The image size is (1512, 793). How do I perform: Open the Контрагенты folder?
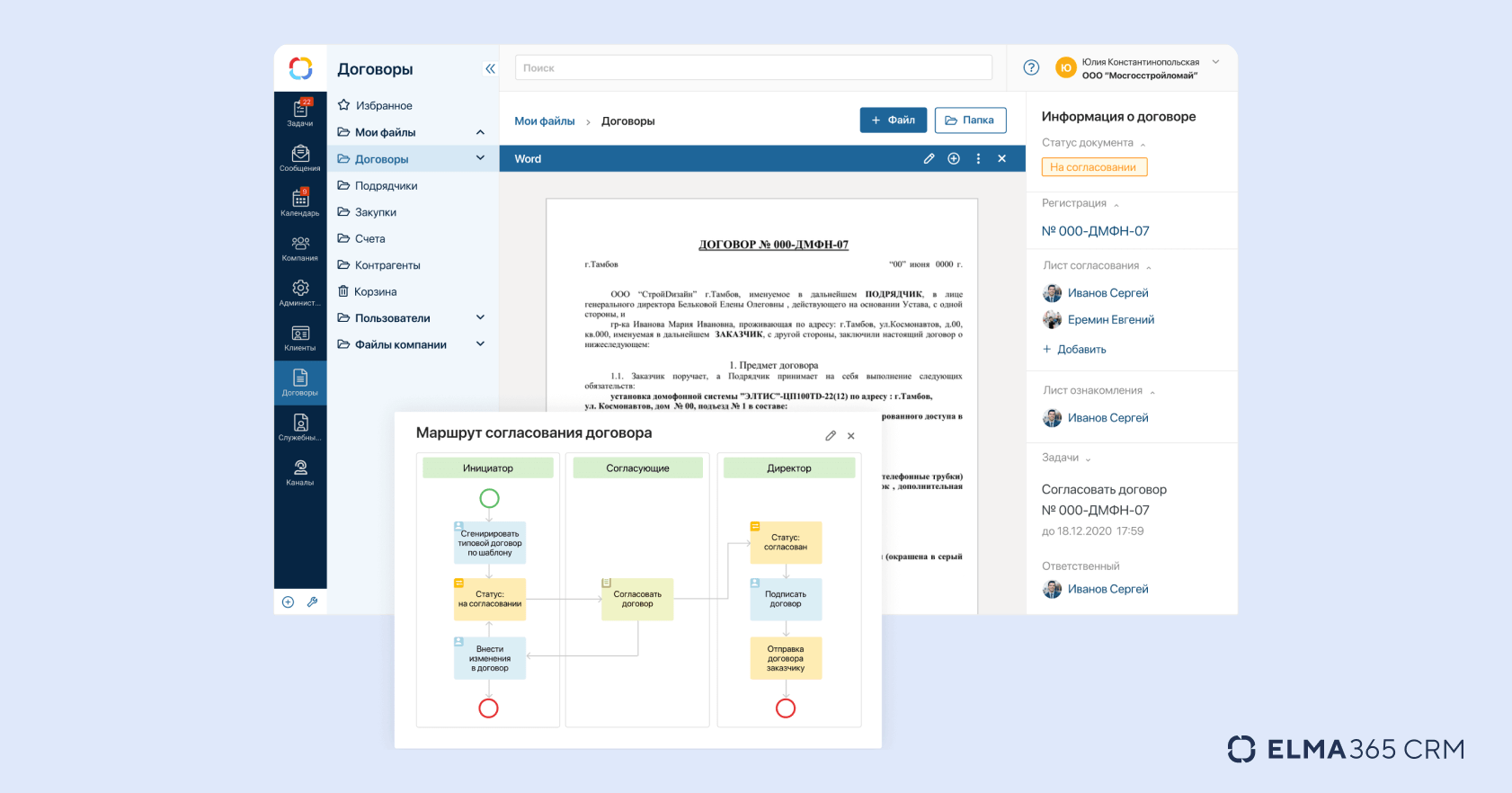[x=378, y=265]
